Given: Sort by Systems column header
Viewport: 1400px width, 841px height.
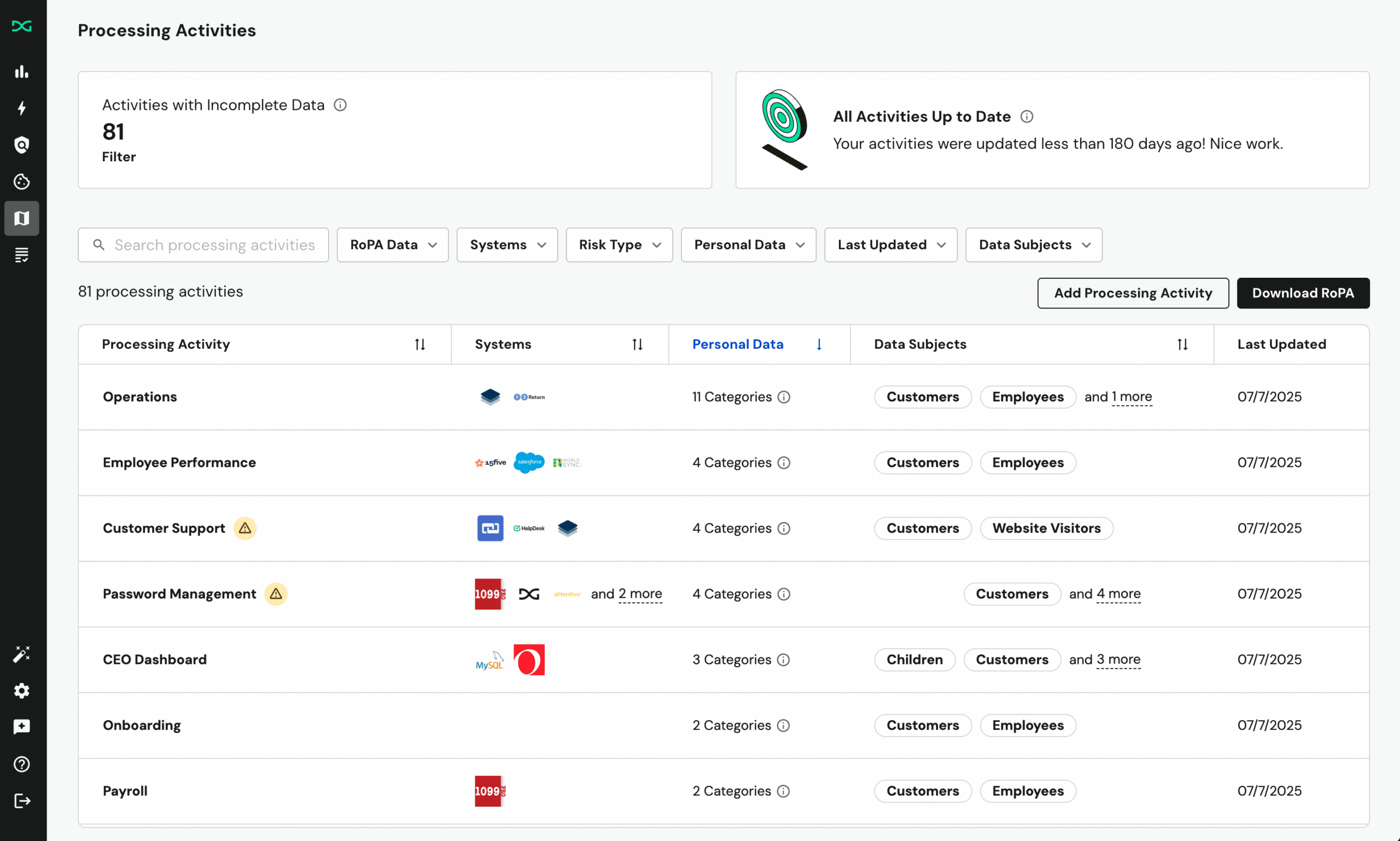Looking at the screenshot, I should [637, 344].
